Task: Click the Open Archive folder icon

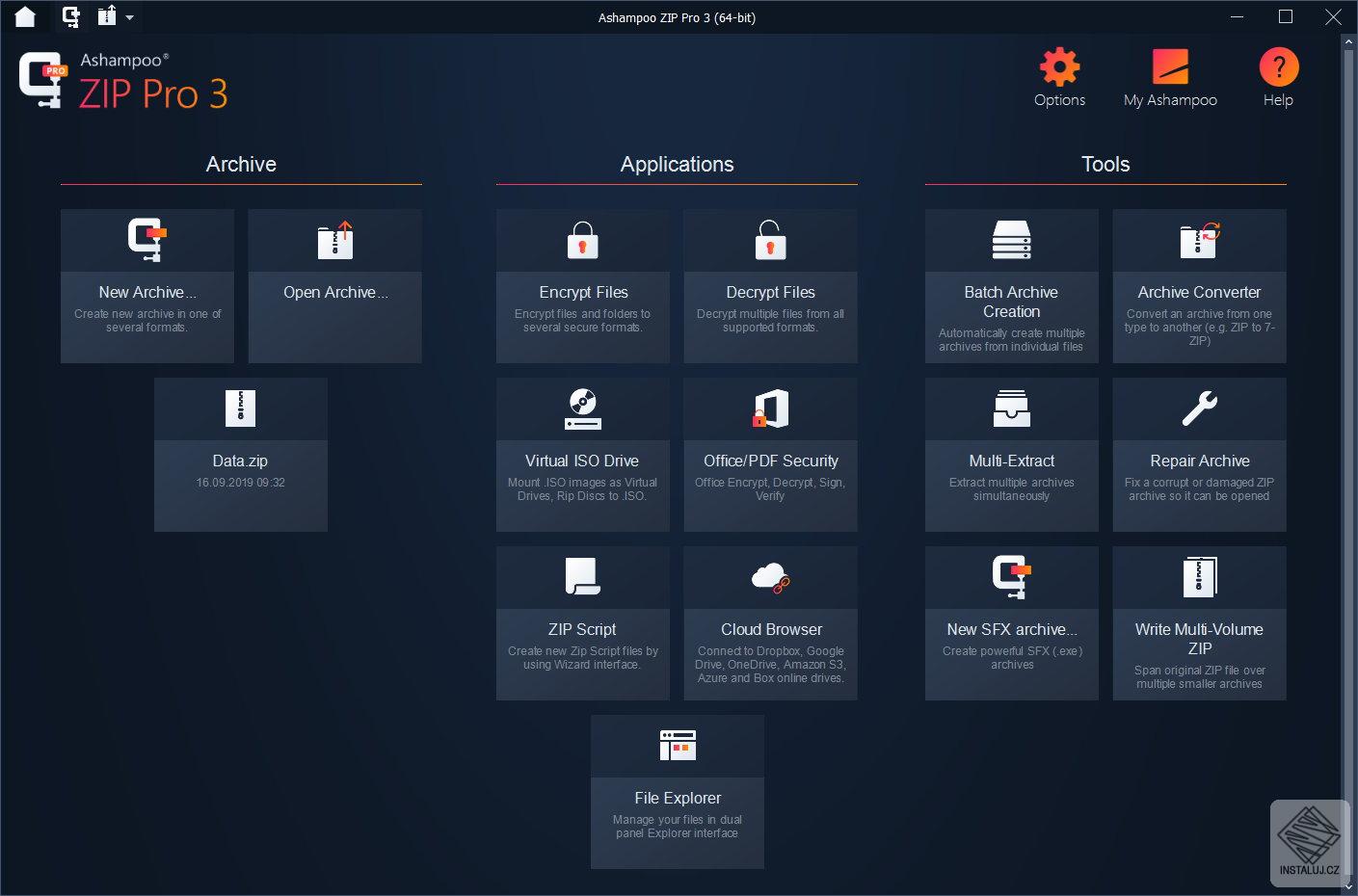Action: pyautogui.click(x=335, y=240)
